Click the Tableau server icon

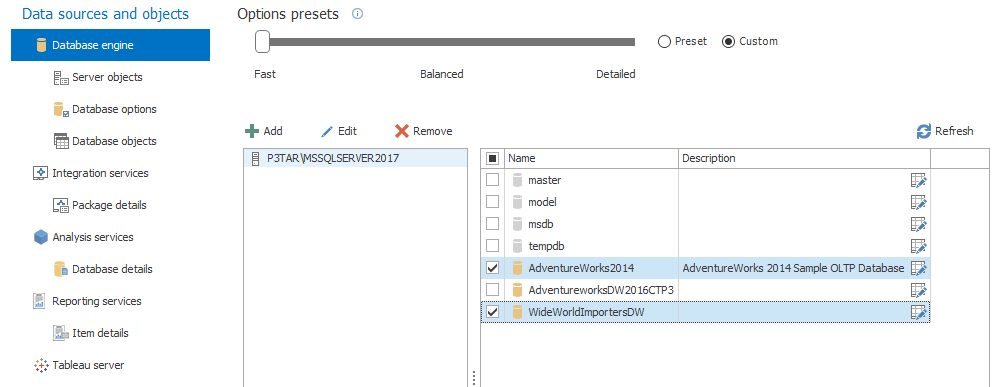click(41, 365)
